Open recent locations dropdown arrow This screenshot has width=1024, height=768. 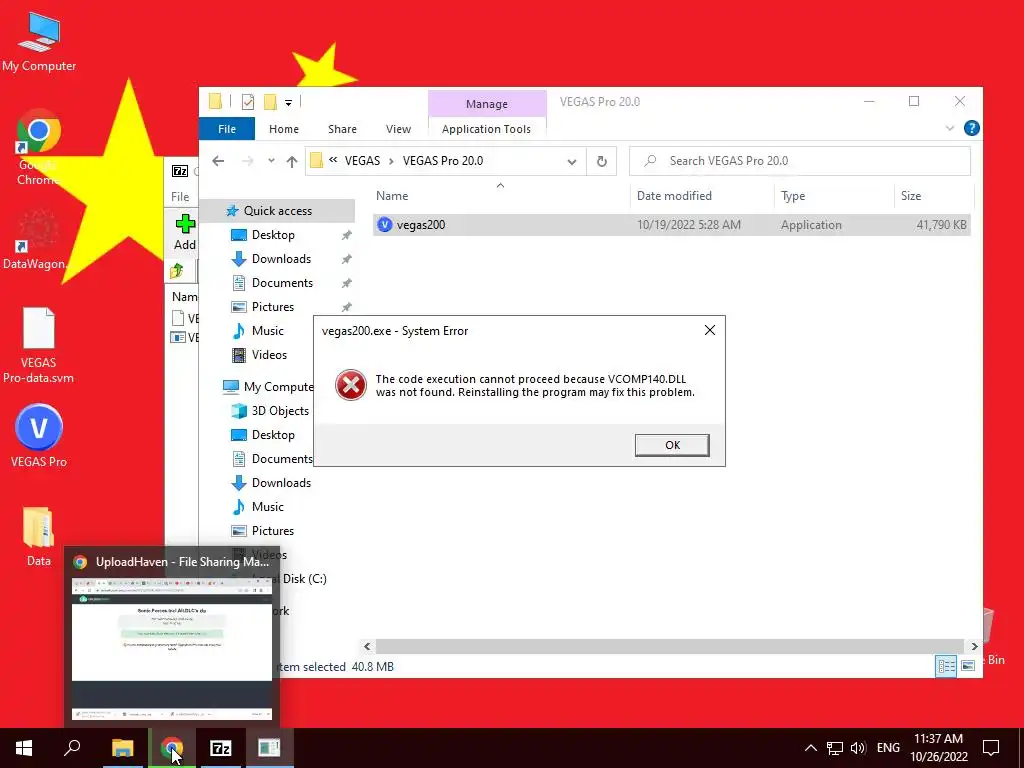pyautogui.click(x=271, y=161)
